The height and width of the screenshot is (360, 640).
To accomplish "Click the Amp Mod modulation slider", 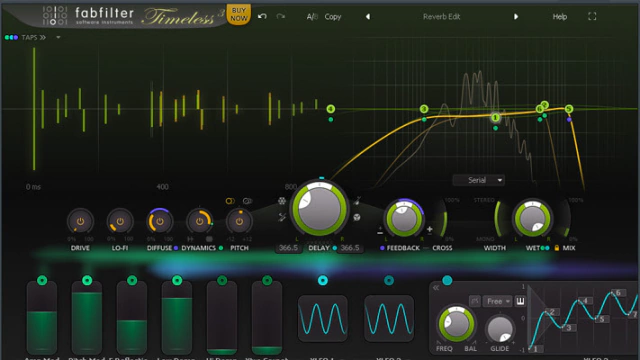I will coord(42,318).
